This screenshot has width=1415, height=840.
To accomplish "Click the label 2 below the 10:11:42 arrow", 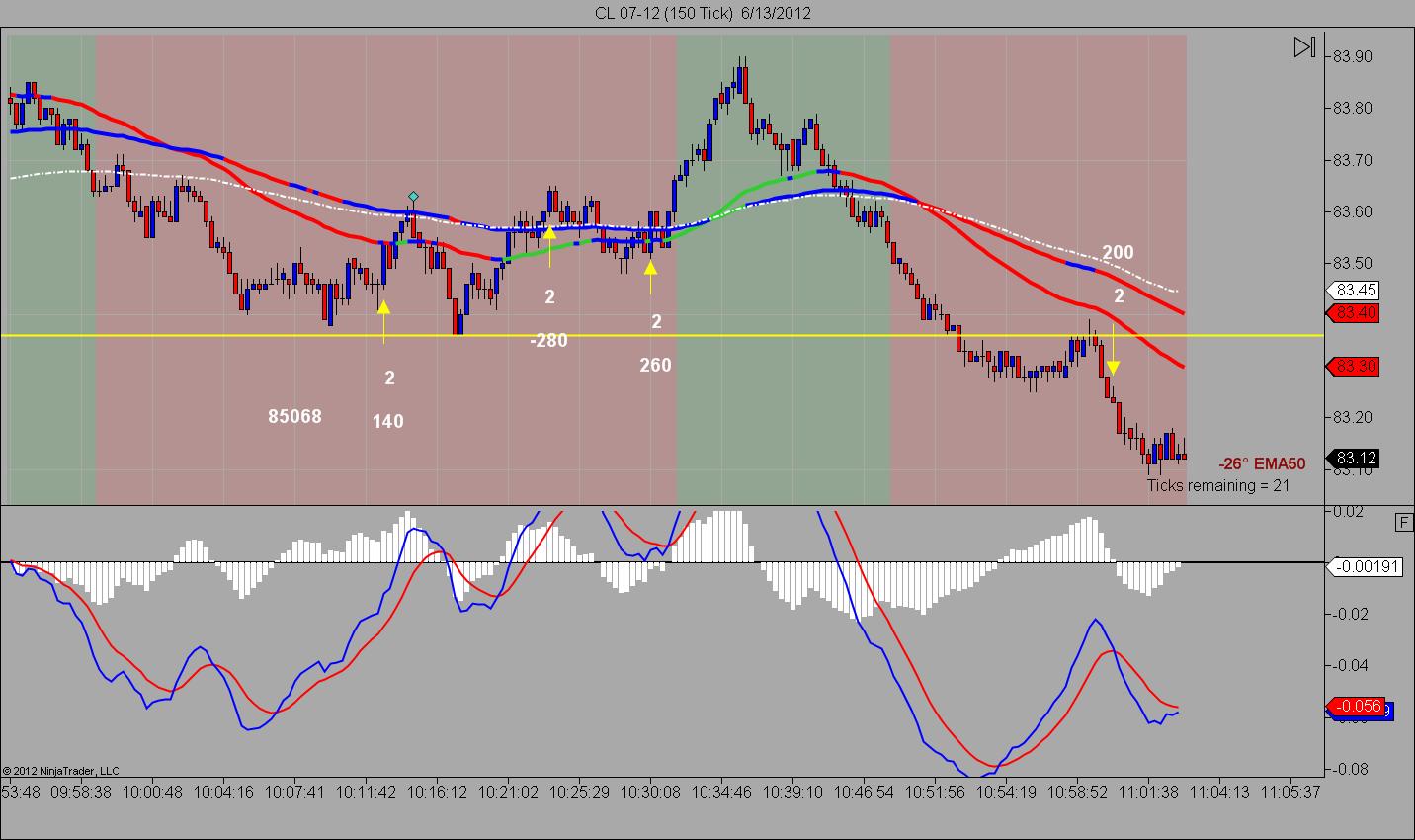I will 390,378.
